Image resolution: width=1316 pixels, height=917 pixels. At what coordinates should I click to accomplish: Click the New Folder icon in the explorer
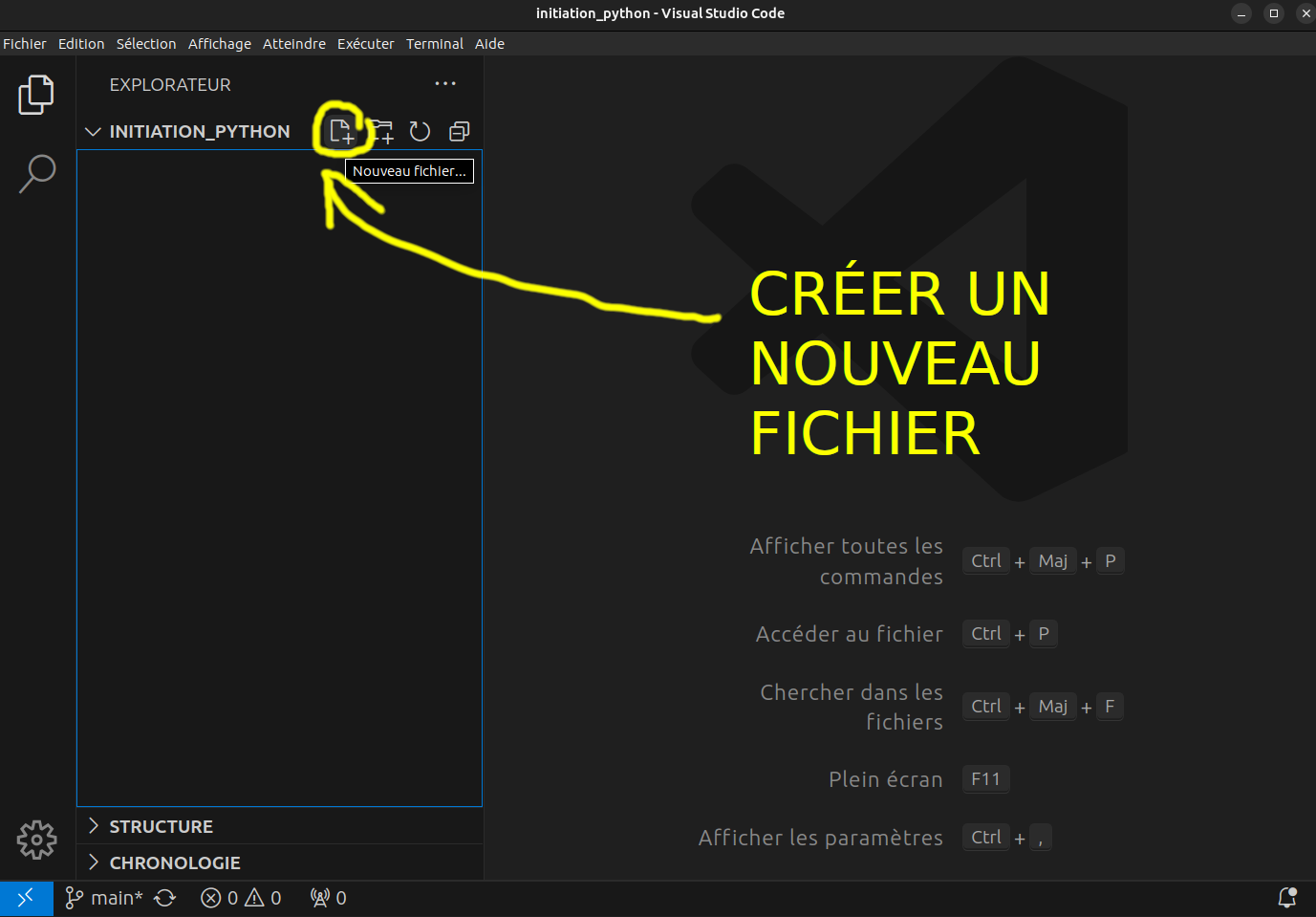tap(381, 131)
